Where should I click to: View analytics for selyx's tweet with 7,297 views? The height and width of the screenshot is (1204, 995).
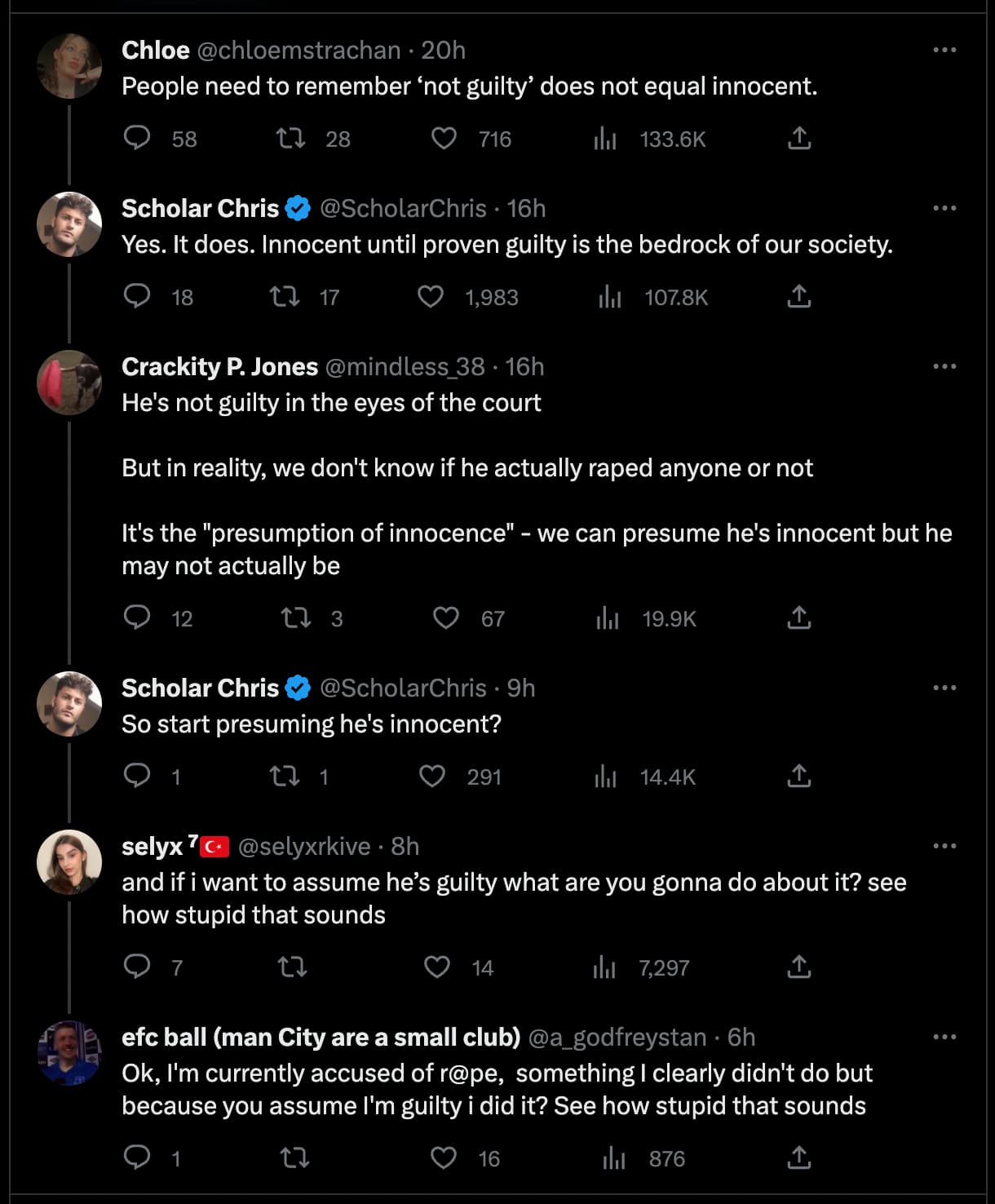[604, 967]
